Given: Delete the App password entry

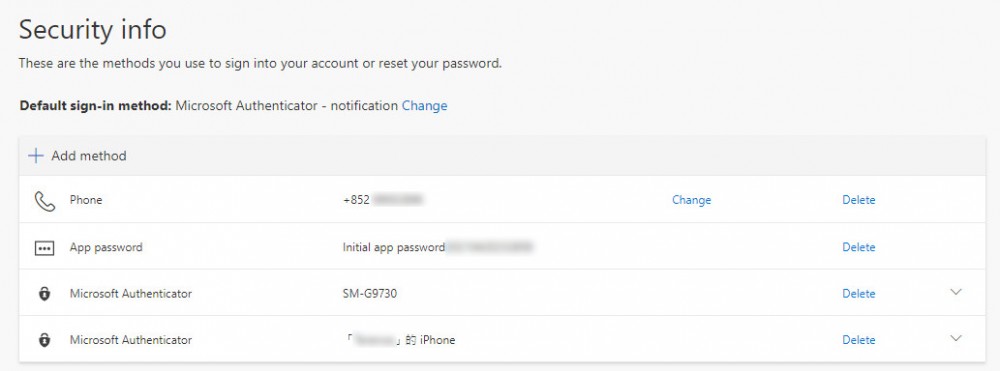Looking at the screenshot, I should (858, 247).
